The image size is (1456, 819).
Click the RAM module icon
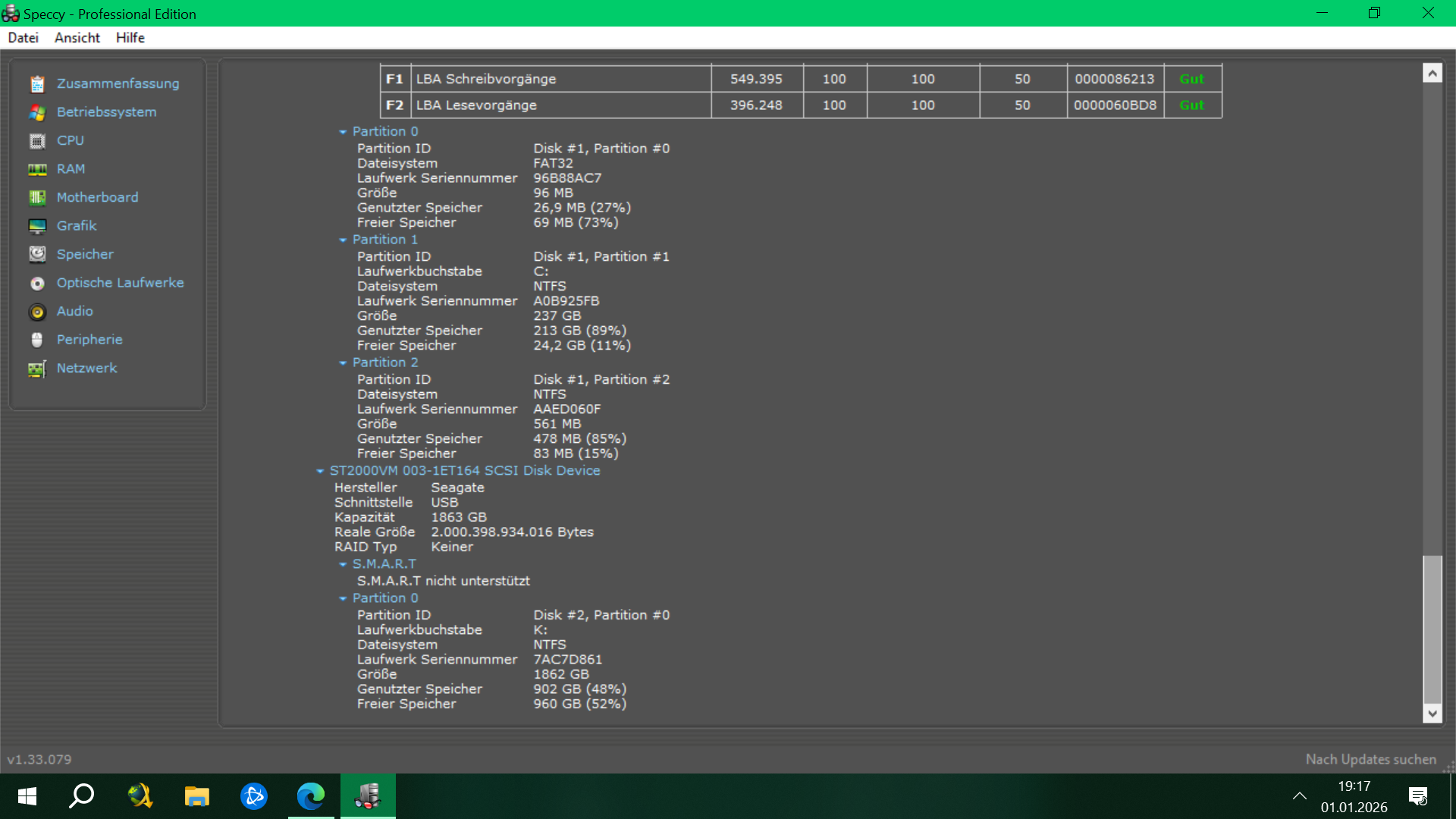[37, 169]
